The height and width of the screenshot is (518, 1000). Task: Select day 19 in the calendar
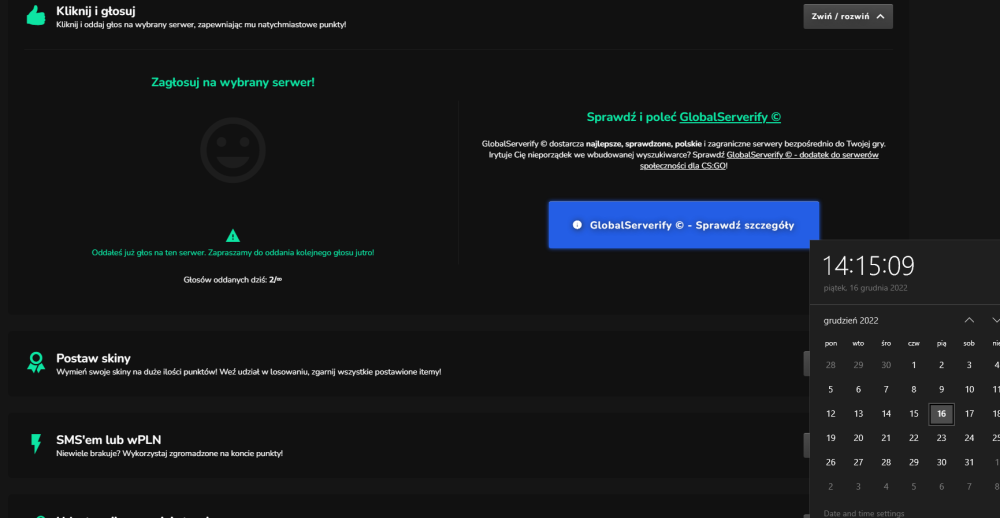point(830,438)
